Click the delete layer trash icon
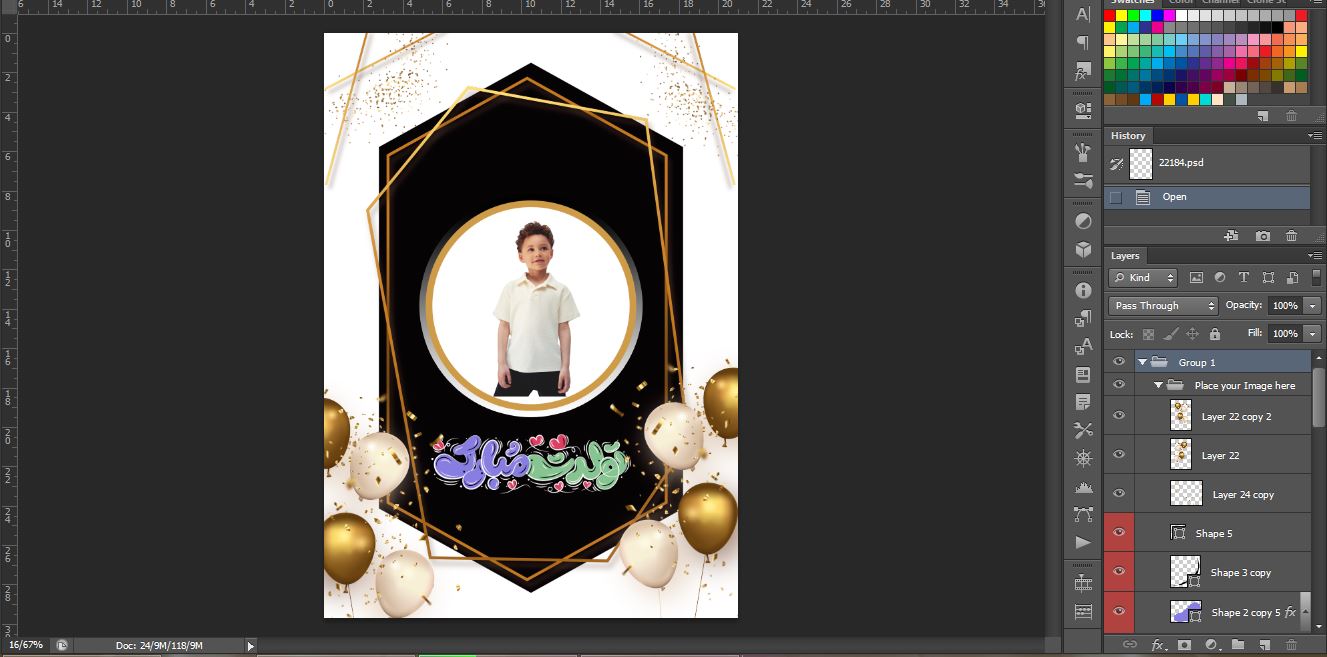This screenshot has height=657, width=1327. 1291,645
